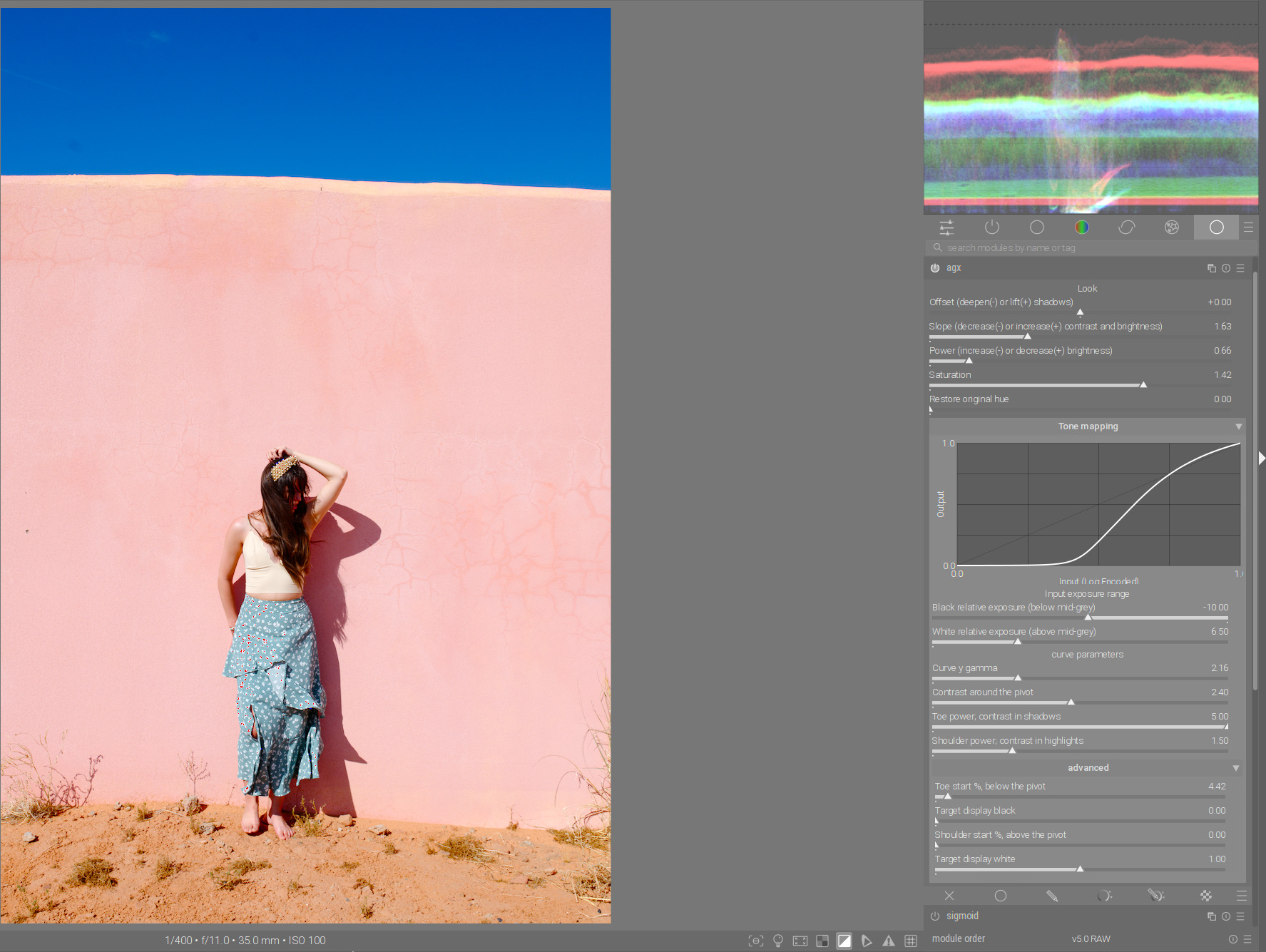The image size is (1266, 952).
Task: Open agx multiple instances icon
Action: coord(1211,268)
